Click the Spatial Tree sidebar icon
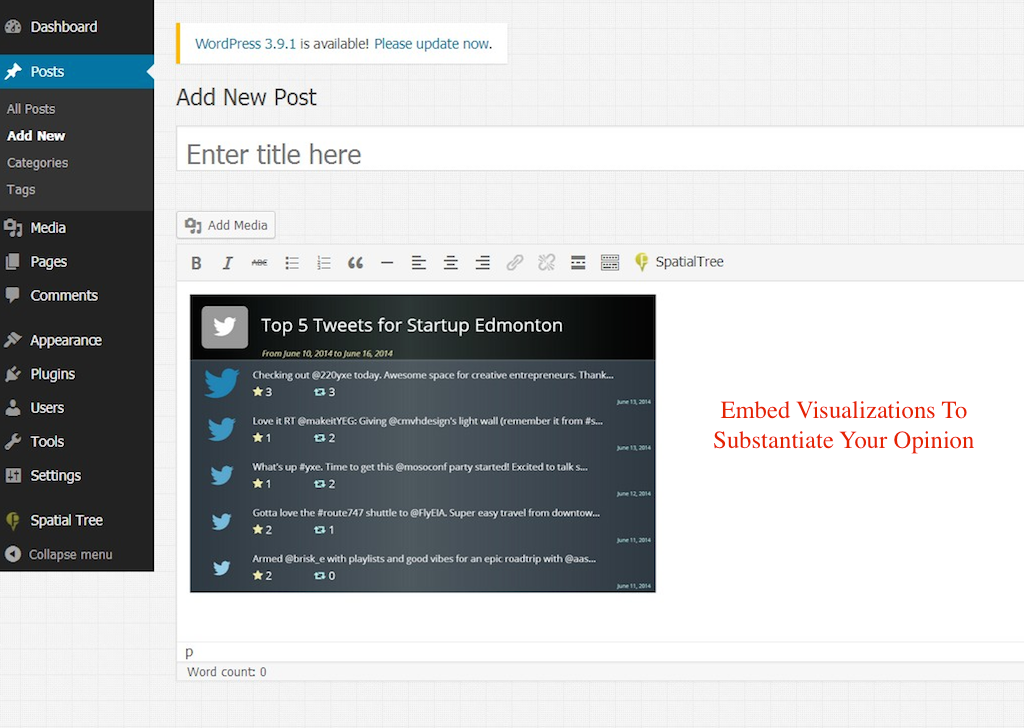Screen dimensions: 1024x728 [12, 521]
